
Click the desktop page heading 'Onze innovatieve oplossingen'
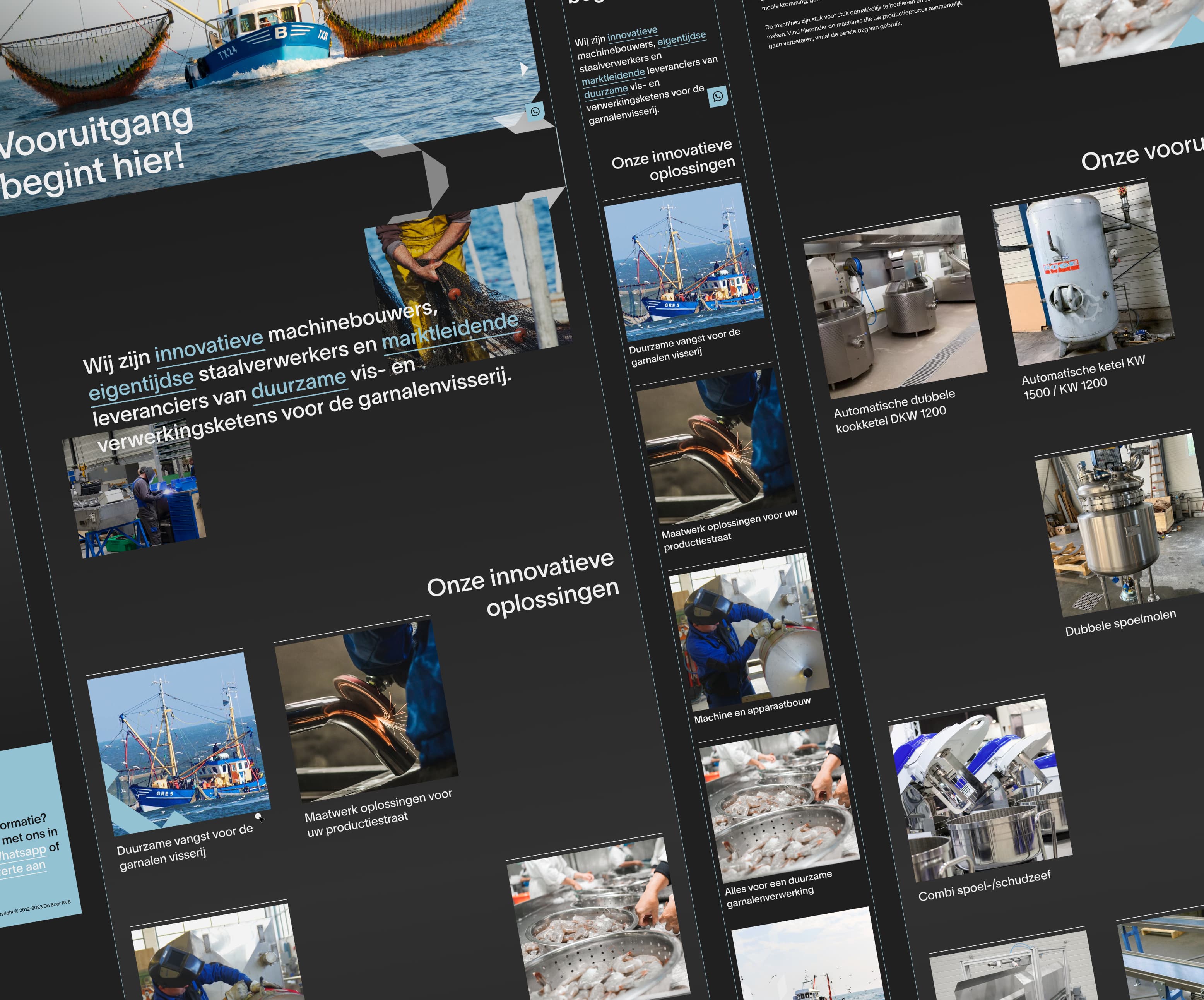[x=523, y=584]
